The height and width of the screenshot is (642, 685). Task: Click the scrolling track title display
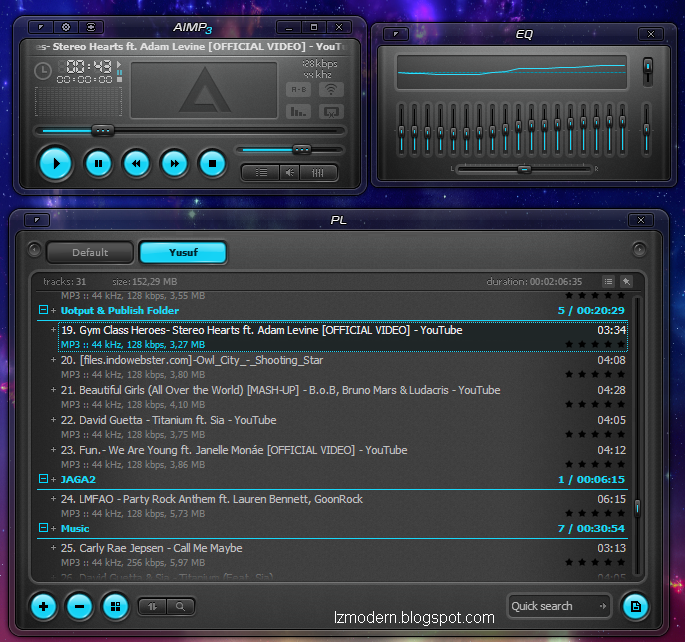(x=190, y=47)
